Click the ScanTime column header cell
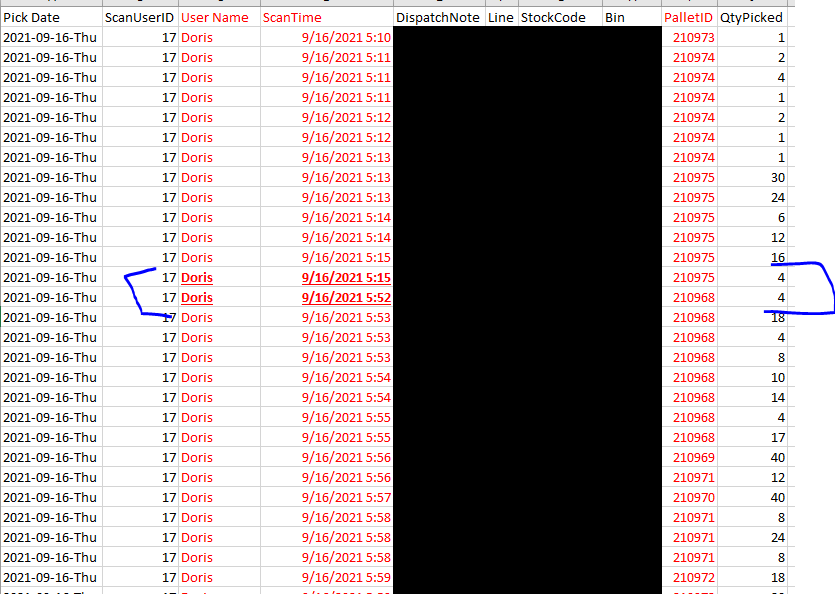835x594 pixels. coord(326,18)
